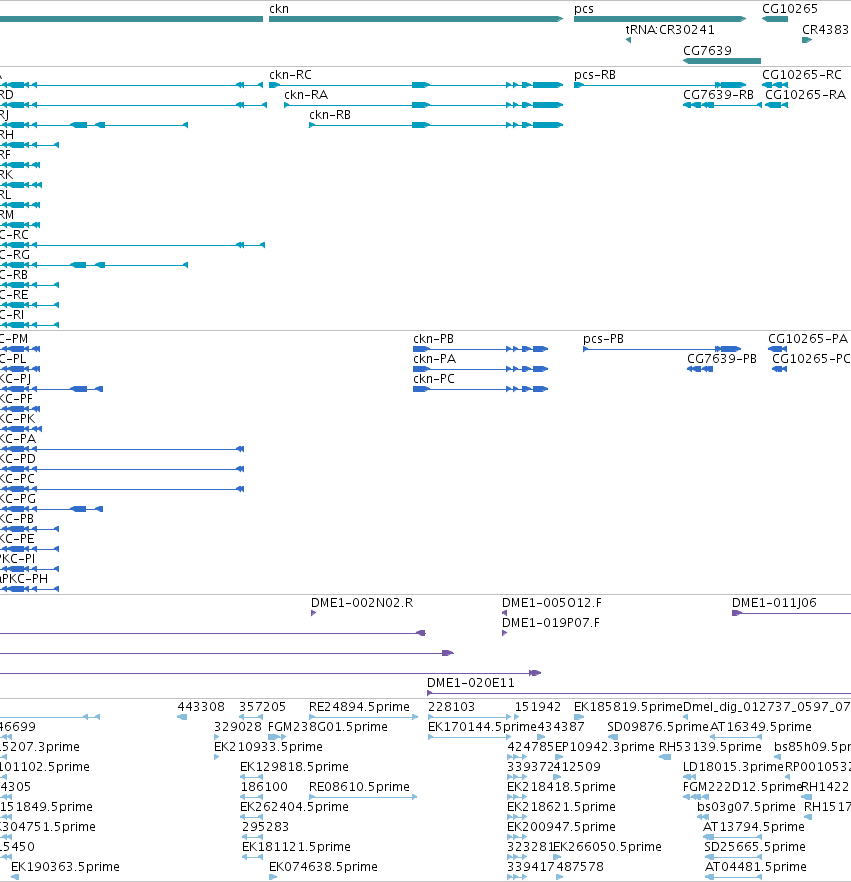The image size is (851, 882).
Task: Select the LD18015.3prime EST label
Action: tap(733, 767)
